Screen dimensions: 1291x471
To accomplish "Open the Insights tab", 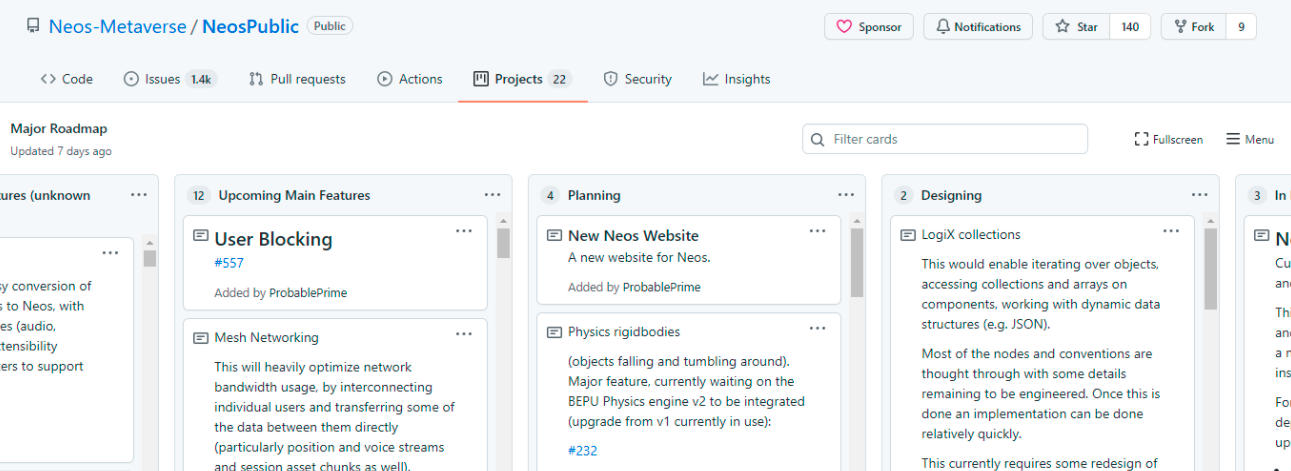I will point(736,79).
